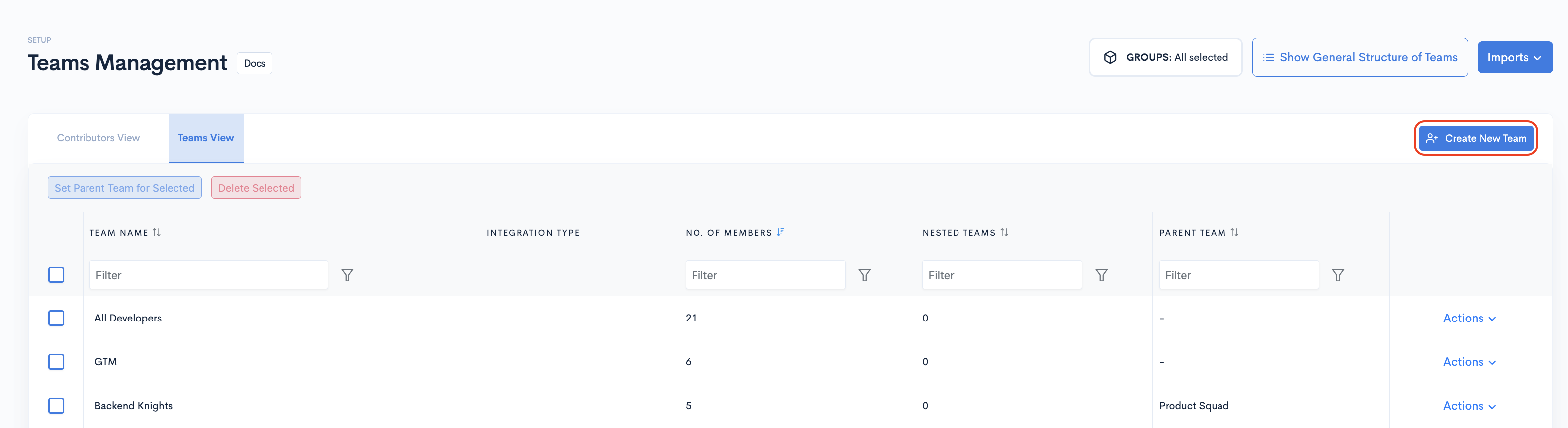The width and height of the screenshot is (1568, 428).
Task: Open the Groups: All selected selector
Action: click(x=1165, y=57)
